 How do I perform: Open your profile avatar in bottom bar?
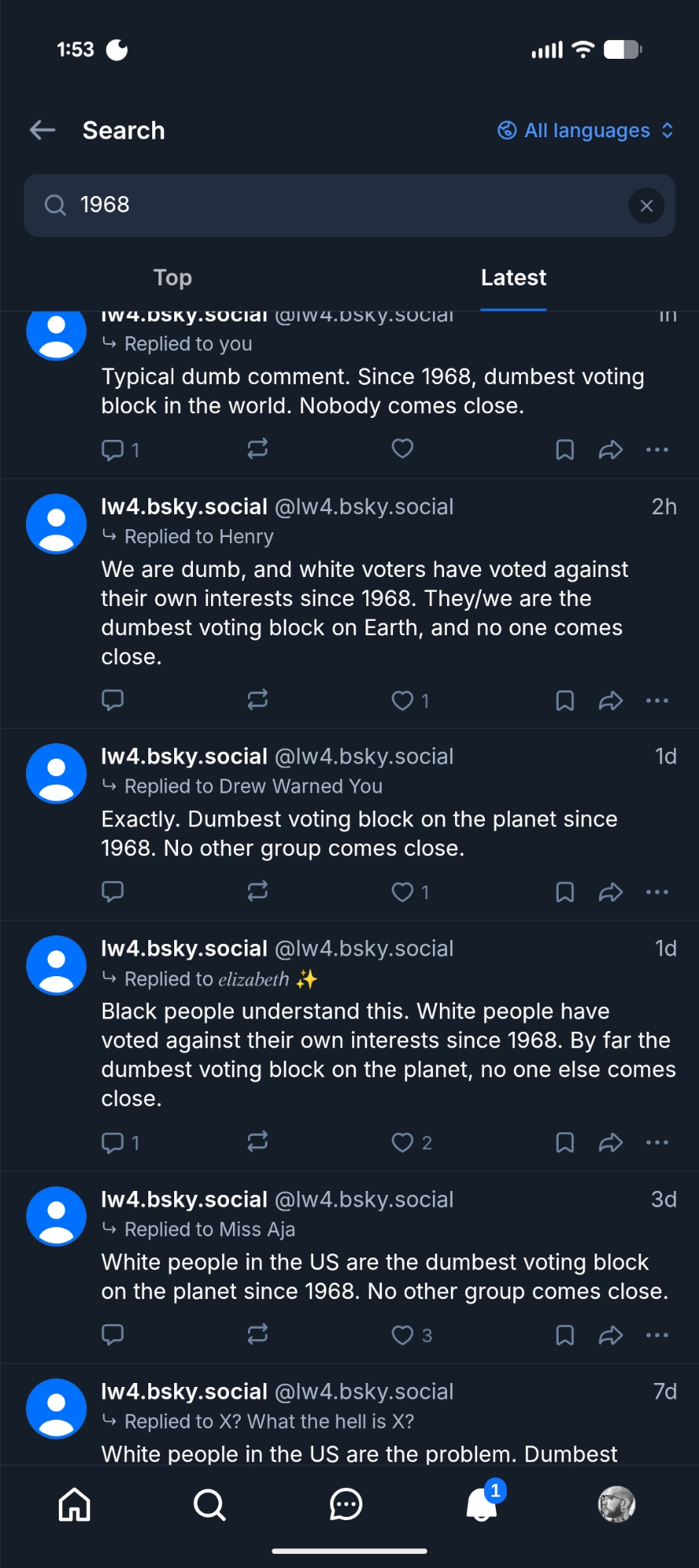coord(617,1504)
